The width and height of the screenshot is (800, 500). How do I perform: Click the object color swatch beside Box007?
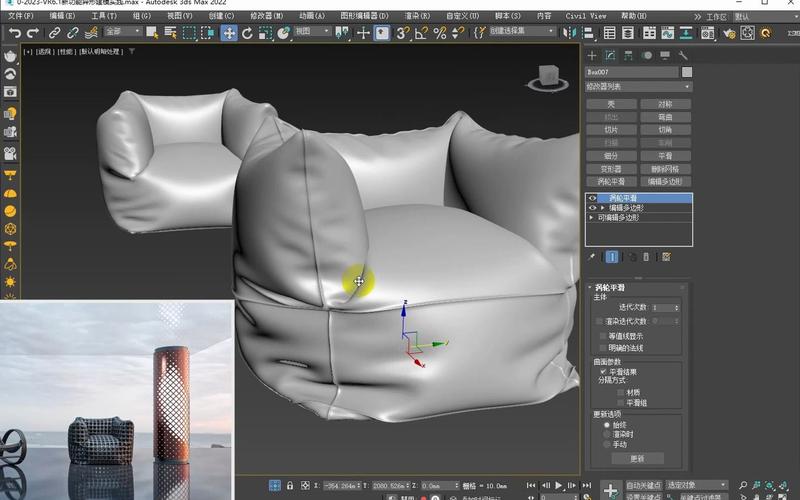point(687,72)
